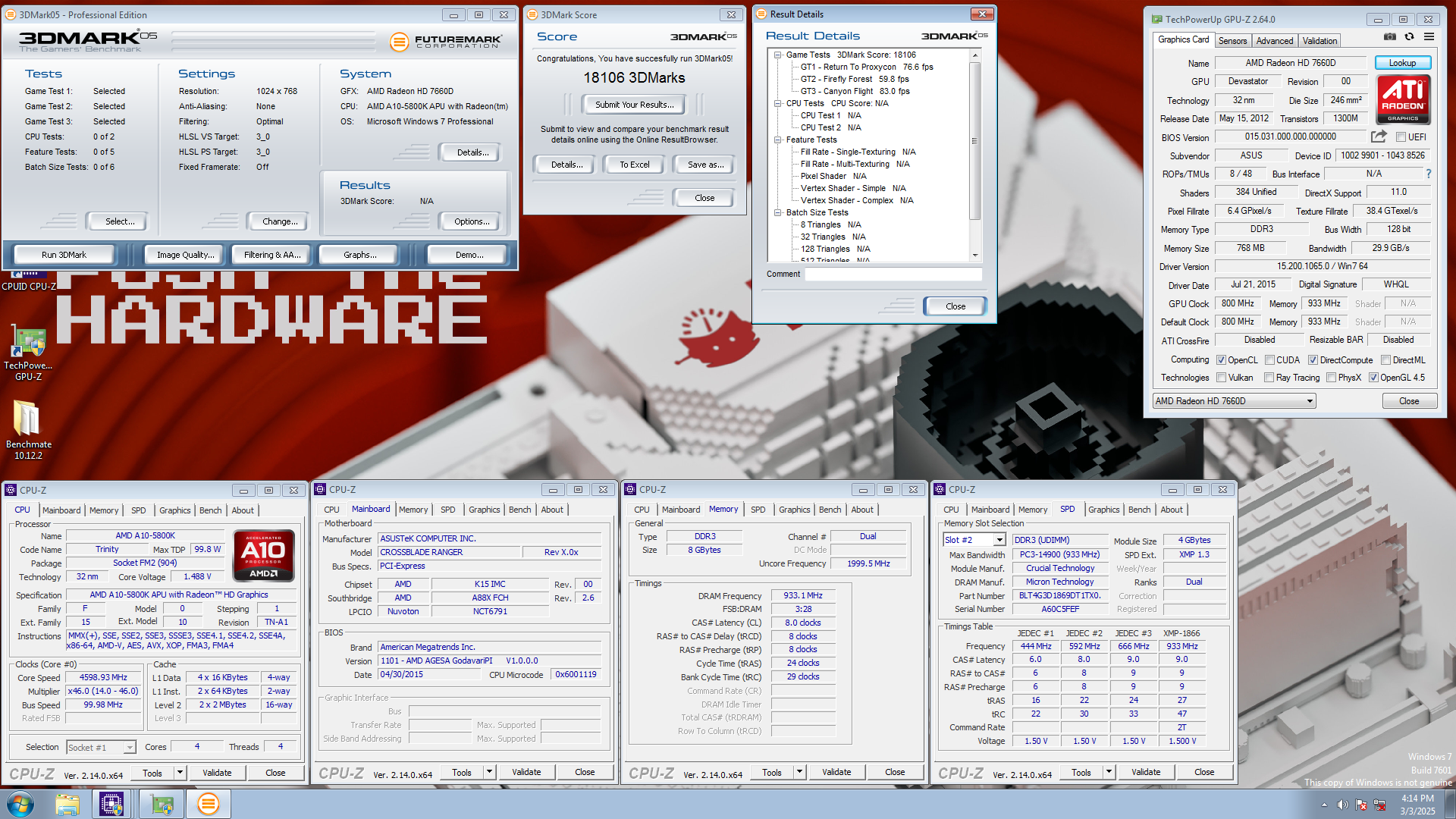Screen dimensions: 1456x819
Task: Collapse CPU Tests tree node
Action: click(x=777, y=103)
